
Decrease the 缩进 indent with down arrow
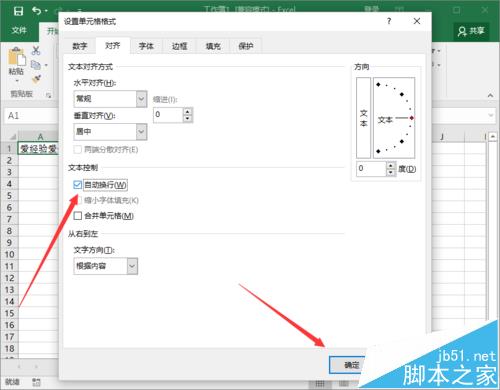point(188,118)
